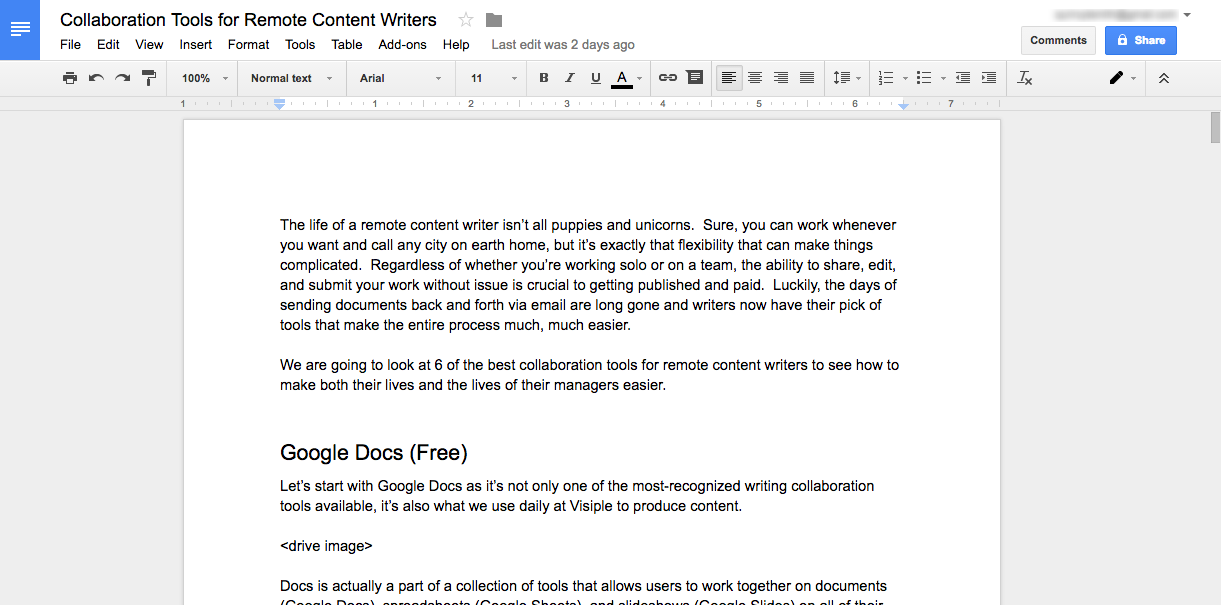The image size is (1221, 605).
Task: Click the <drive image> placeholder text
Action: coord(326,546)
